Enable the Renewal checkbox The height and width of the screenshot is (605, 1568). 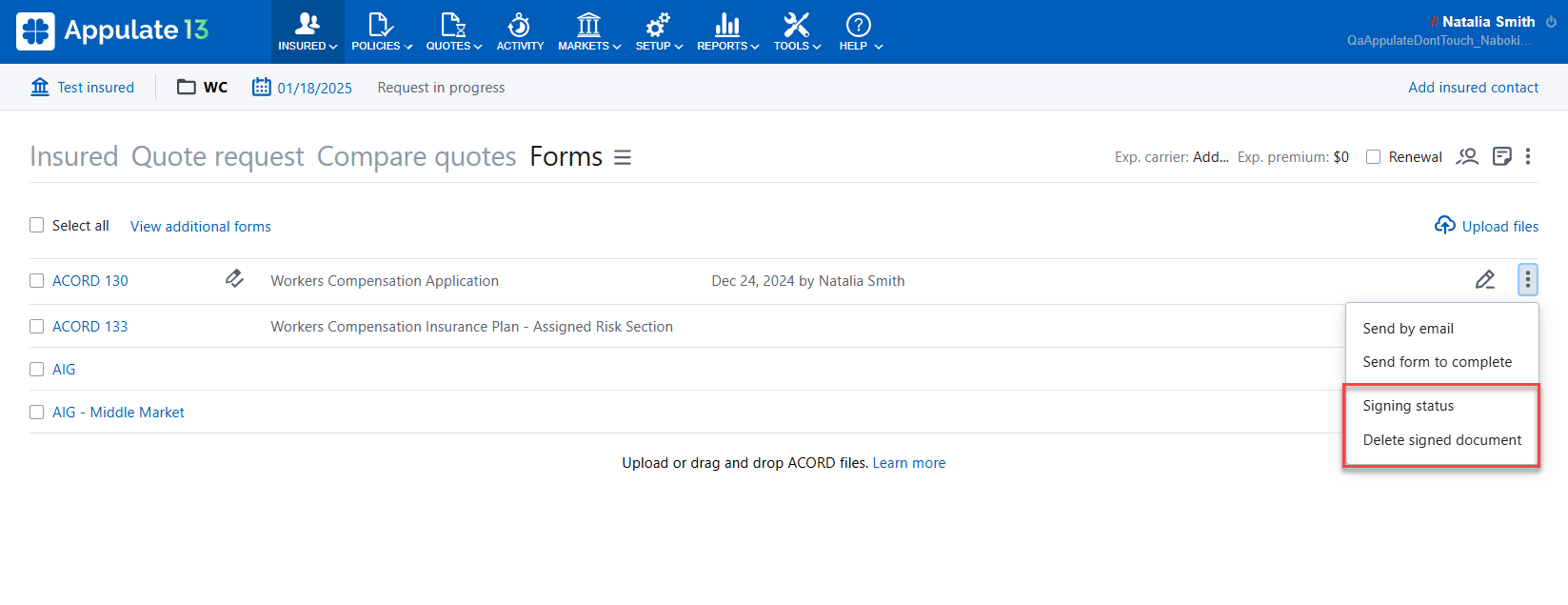point(1373,157)
